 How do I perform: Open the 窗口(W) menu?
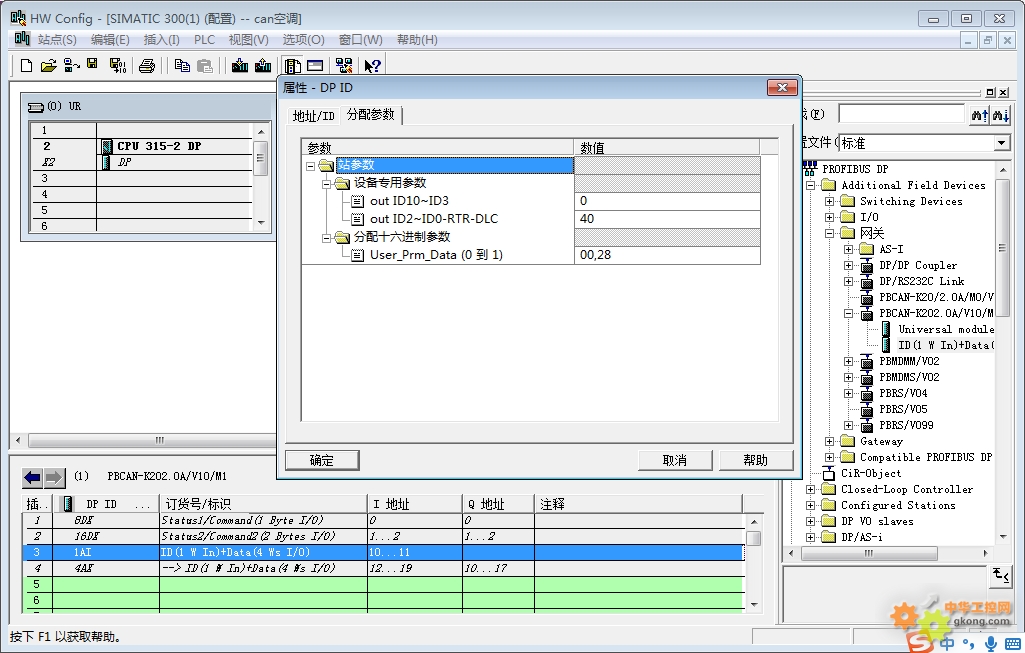pos(360,39)
